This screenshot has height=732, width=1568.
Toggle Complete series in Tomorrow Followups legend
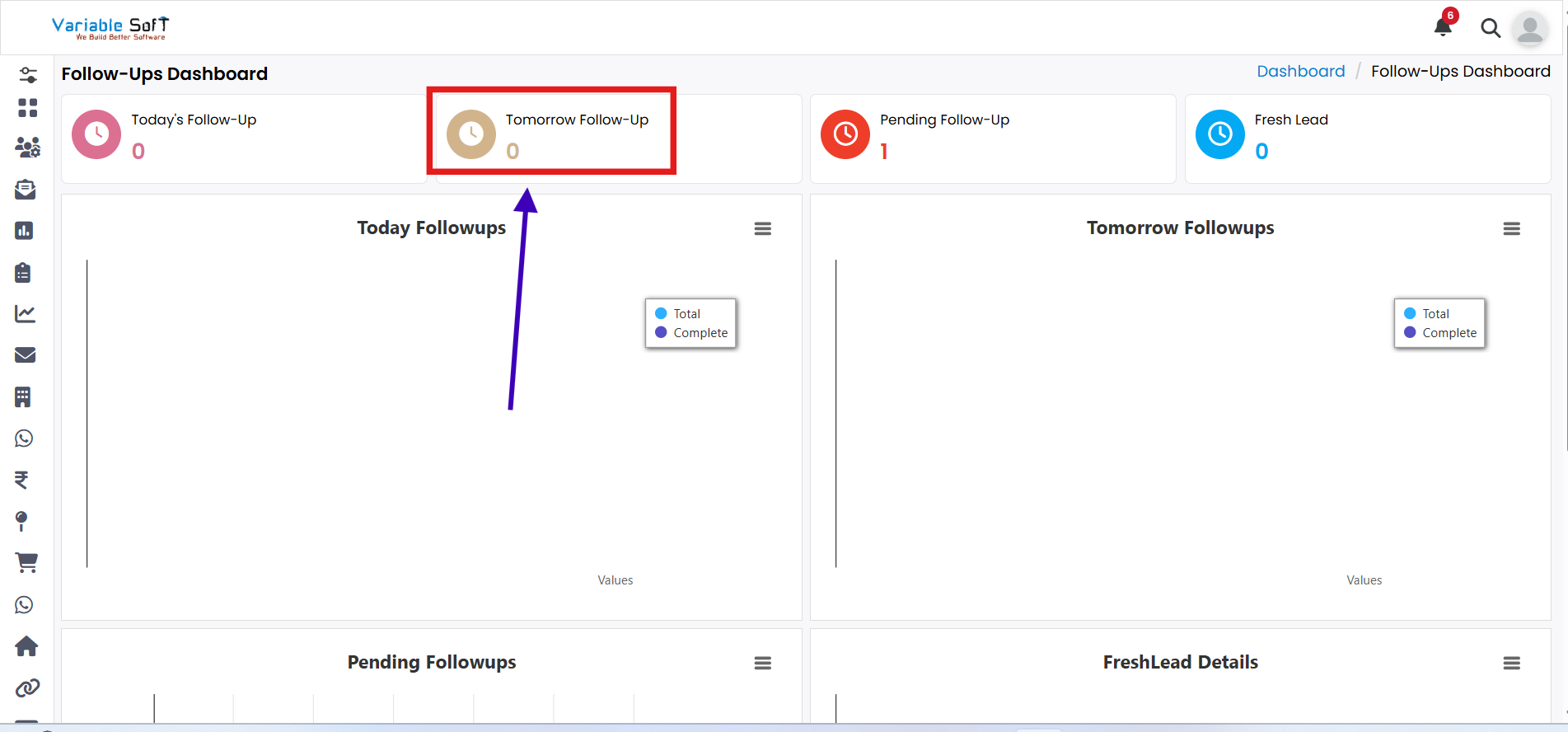tap(1449, 333)
